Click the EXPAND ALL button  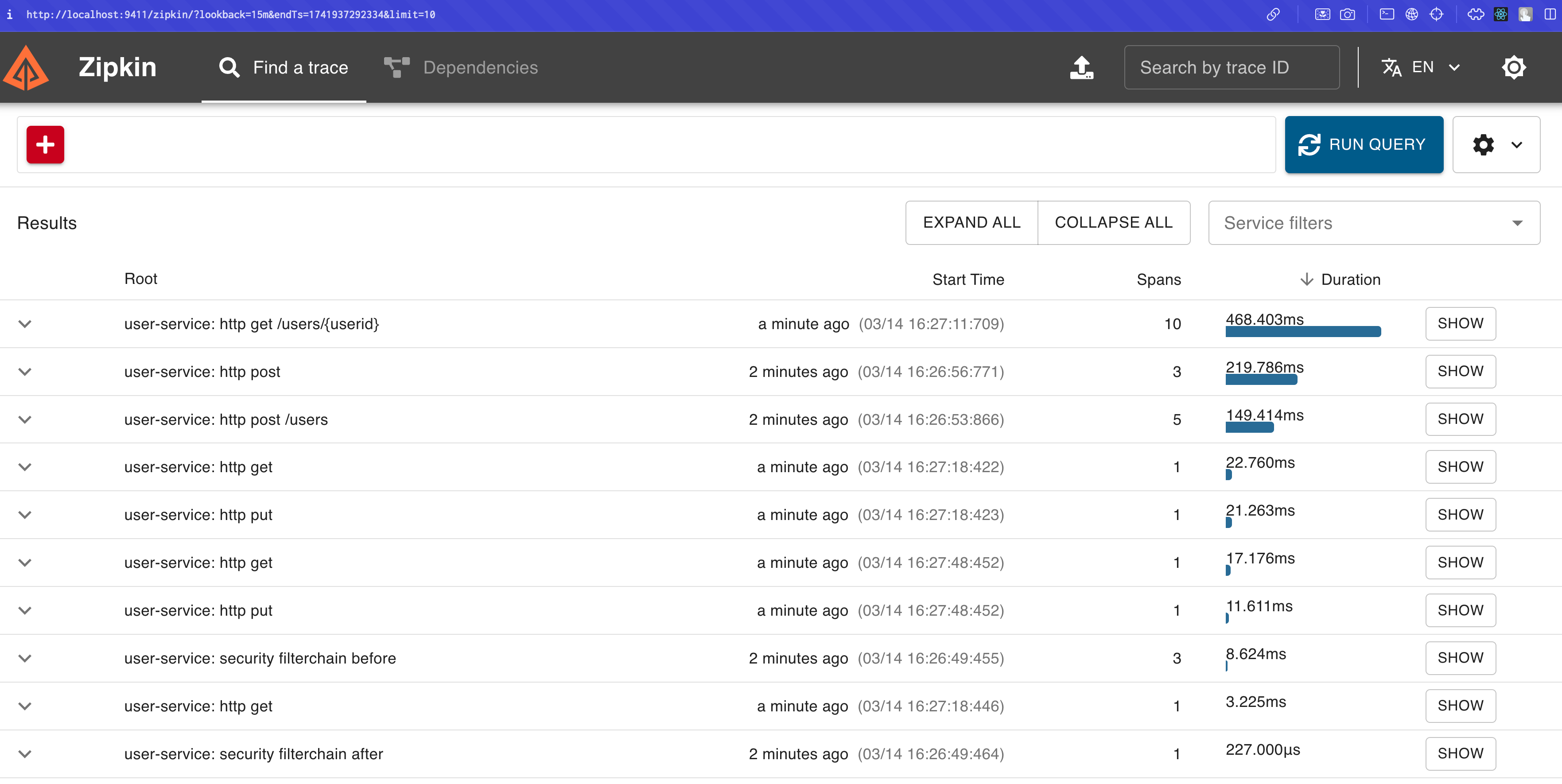click(x=971, y=222)
